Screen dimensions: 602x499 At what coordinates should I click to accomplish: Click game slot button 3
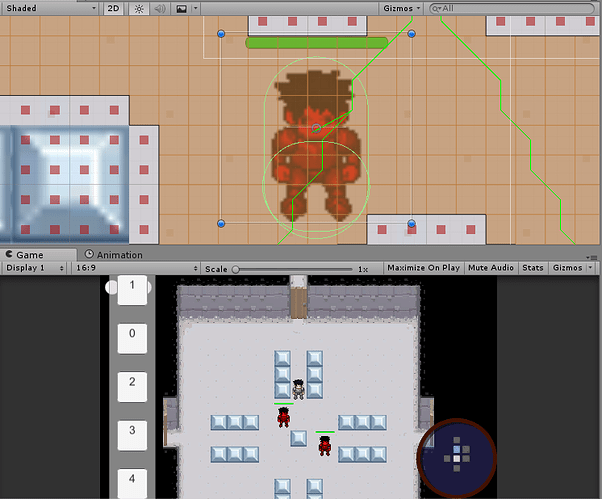(132, 435)
